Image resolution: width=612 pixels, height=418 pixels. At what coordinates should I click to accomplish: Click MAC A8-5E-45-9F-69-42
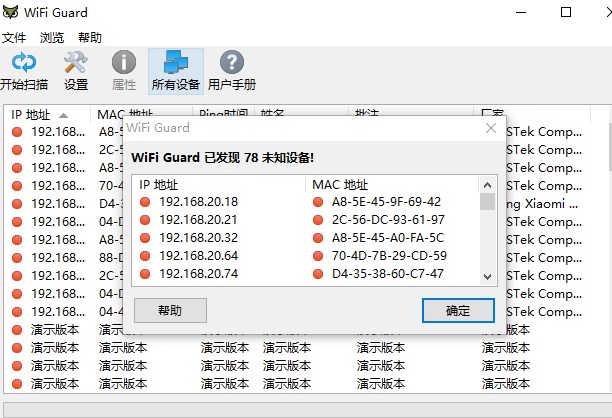pos(386,202)
